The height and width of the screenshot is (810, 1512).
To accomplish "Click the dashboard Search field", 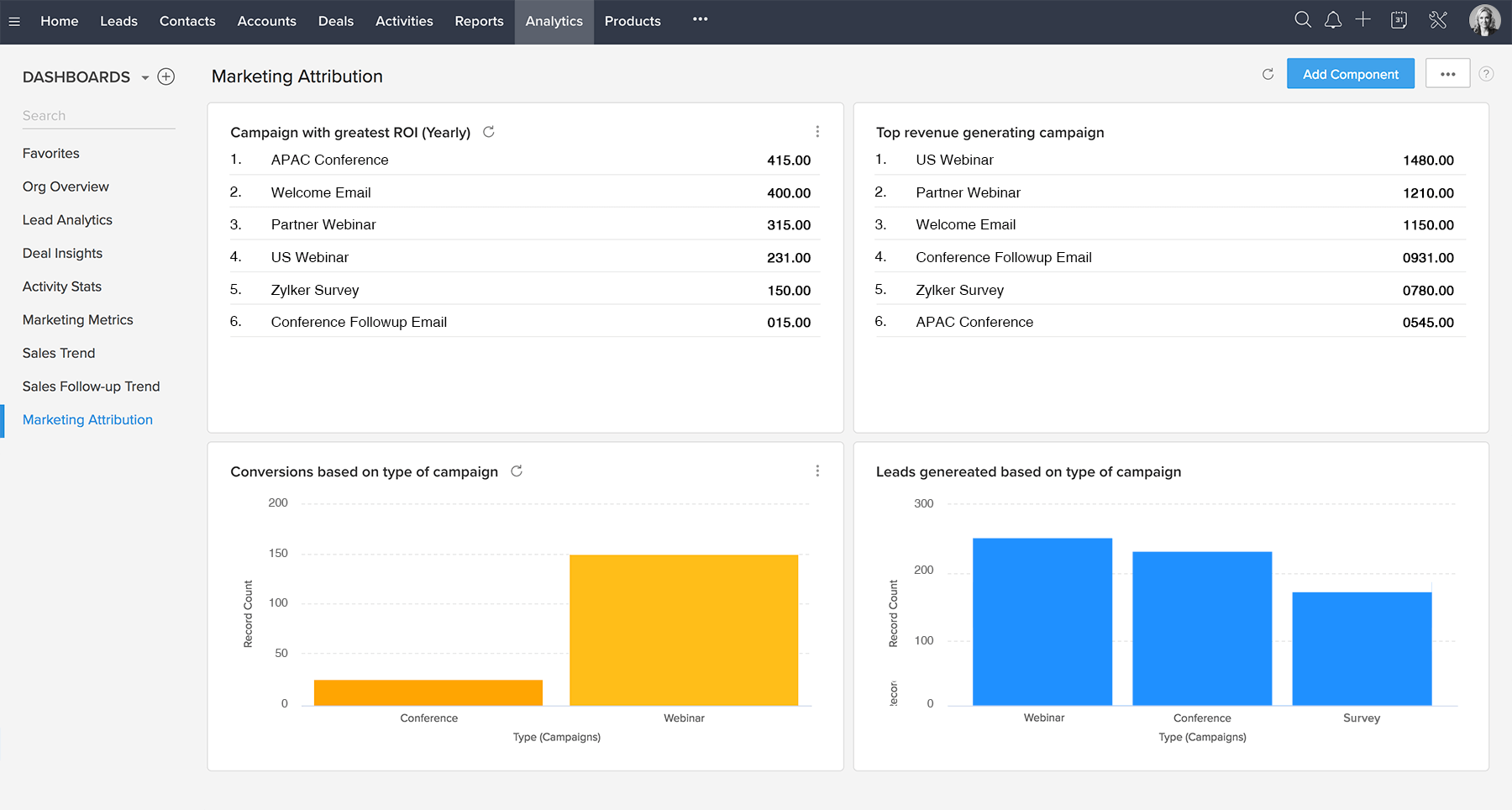I will (98, 116).
